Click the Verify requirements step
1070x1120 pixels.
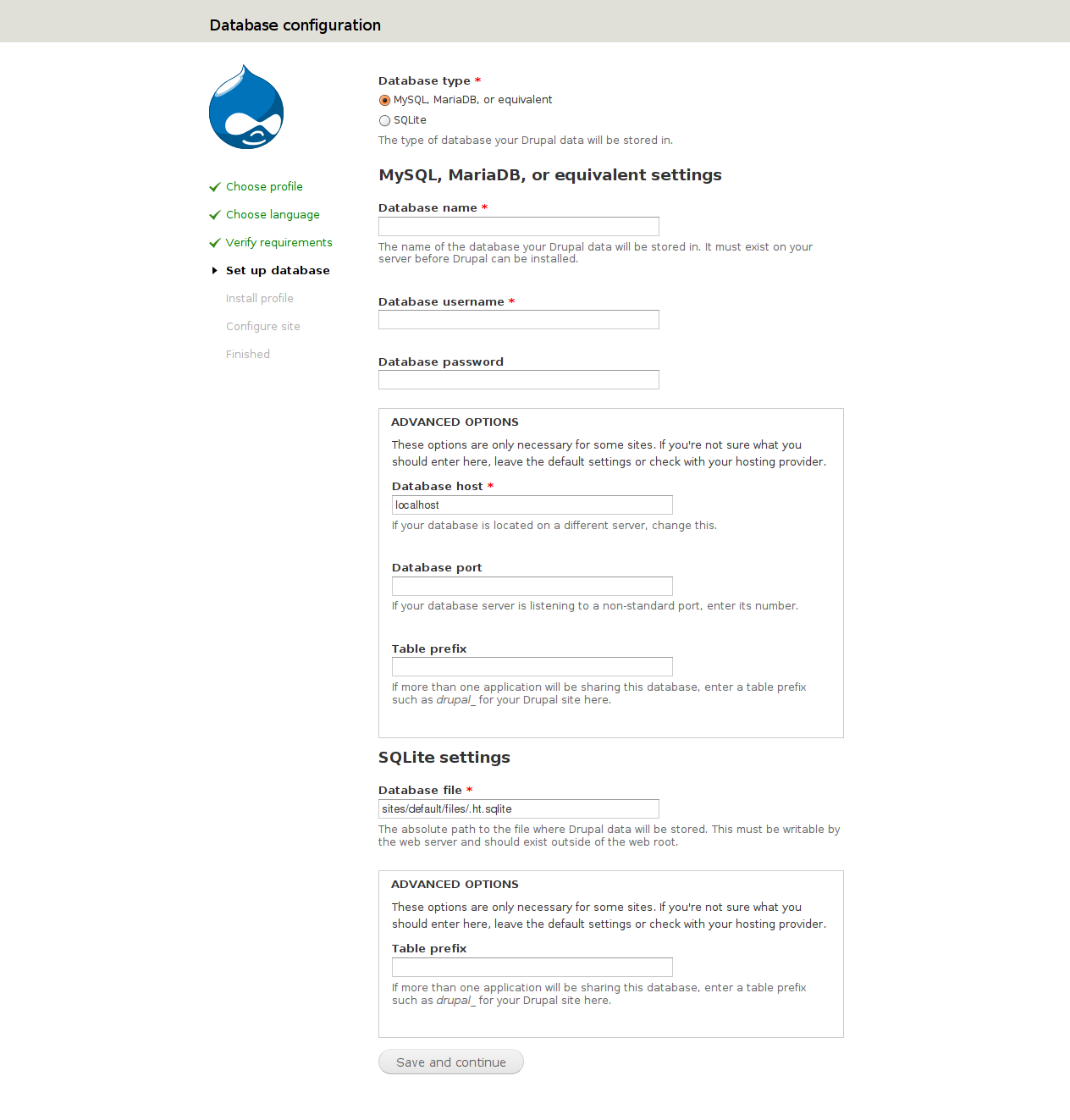pos(279,243)
